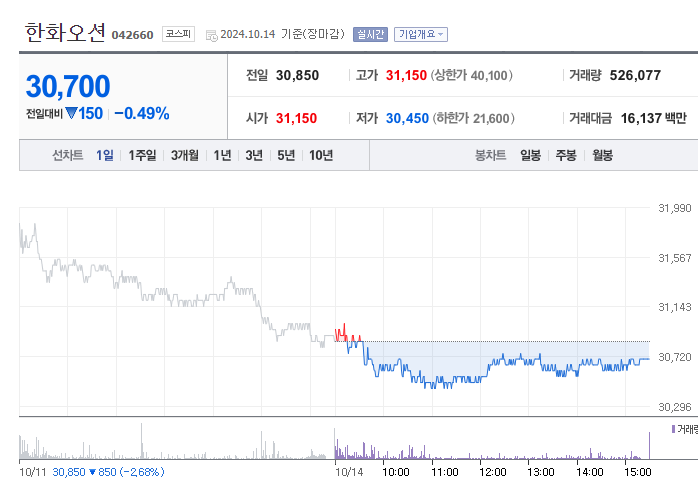
Task: Click the open price 31,150 next to 시가
Action: click(296, 118)
